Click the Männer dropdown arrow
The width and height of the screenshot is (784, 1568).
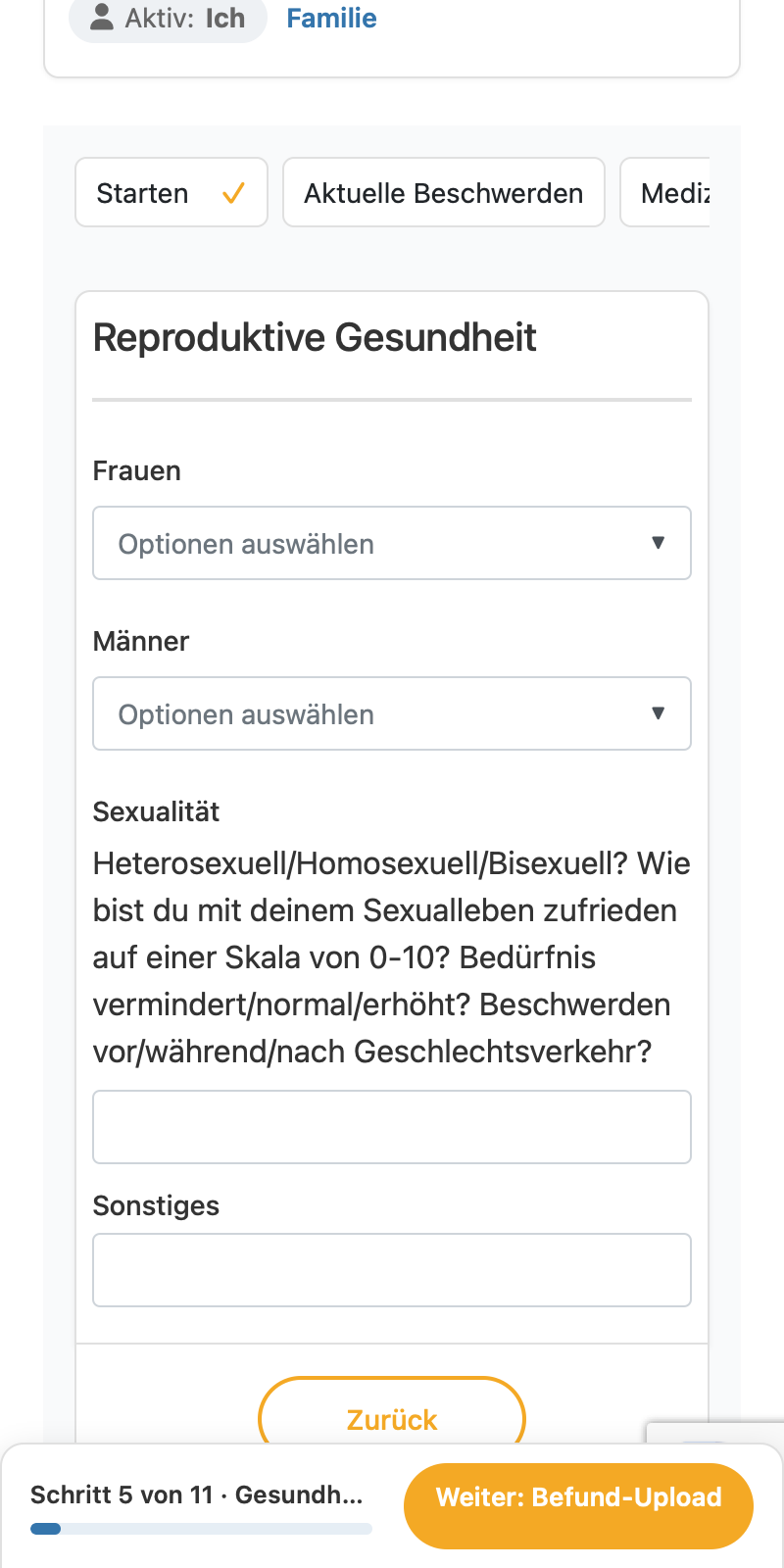pyautogui.click(x=659, y=713)
